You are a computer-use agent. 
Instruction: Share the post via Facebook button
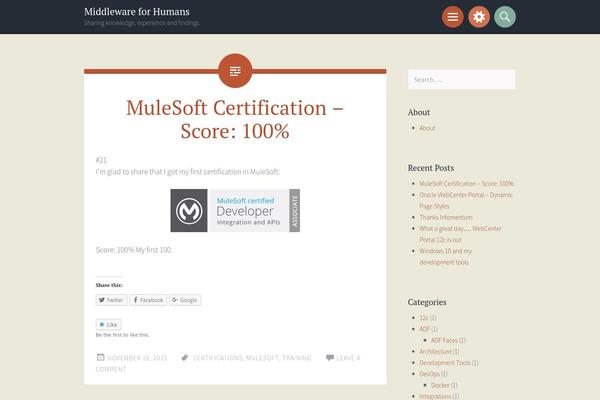(148, 300)
